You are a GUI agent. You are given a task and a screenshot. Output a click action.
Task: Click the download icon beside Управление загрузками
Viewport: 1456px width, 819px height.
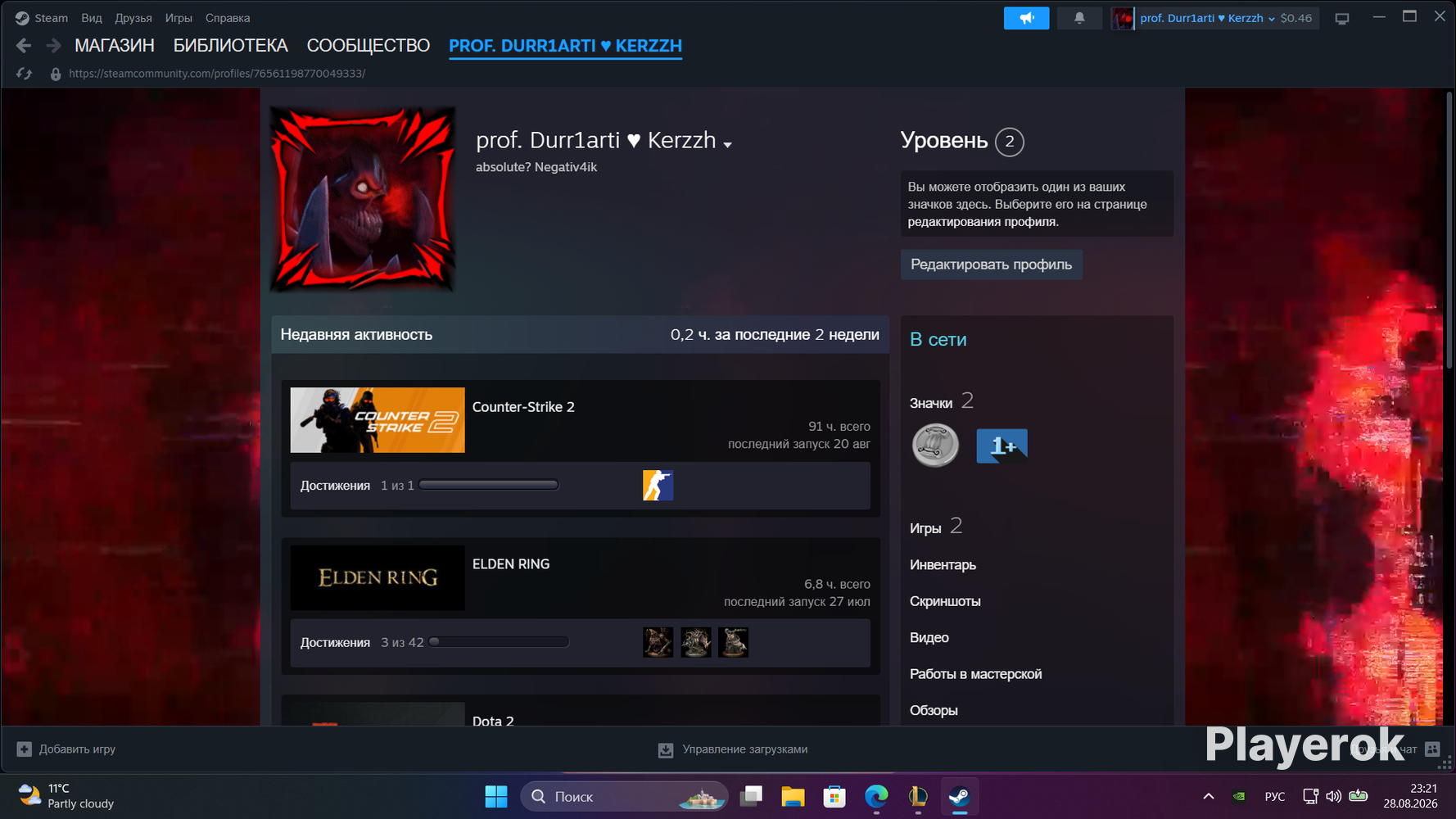(666, 749)
